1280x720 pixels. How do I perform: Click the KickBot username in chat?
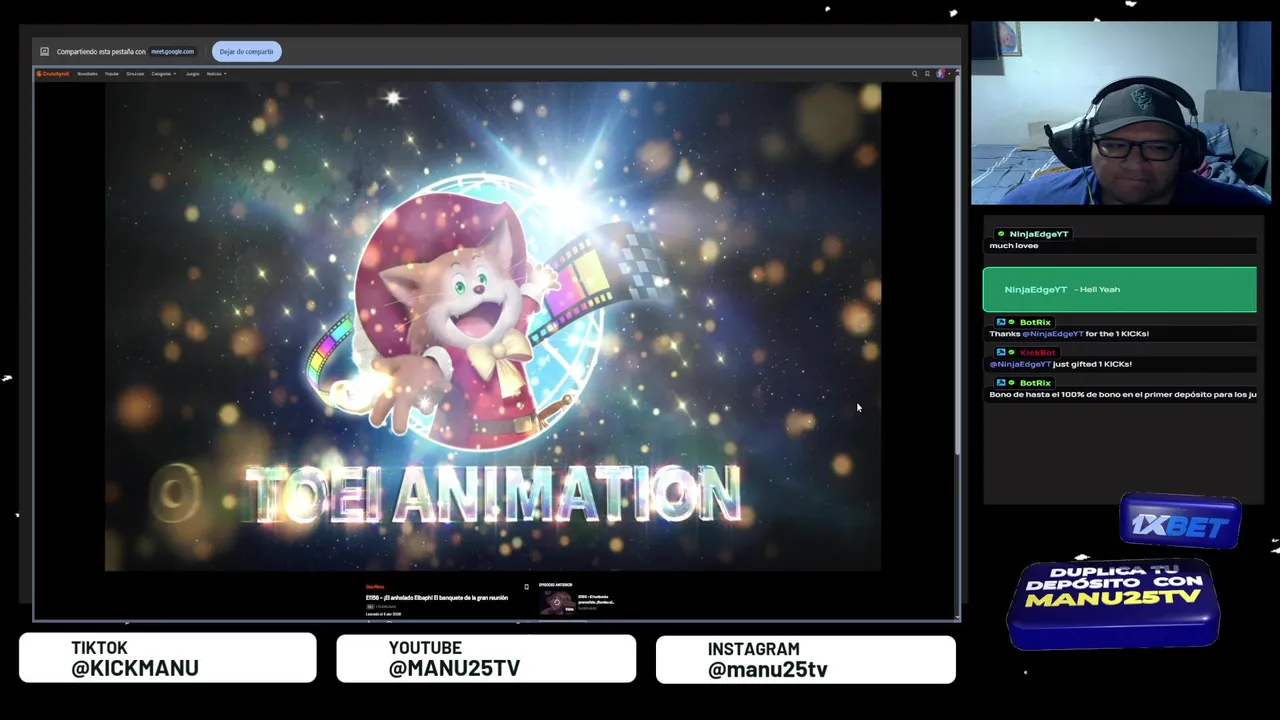click(x=1037, y=352)
